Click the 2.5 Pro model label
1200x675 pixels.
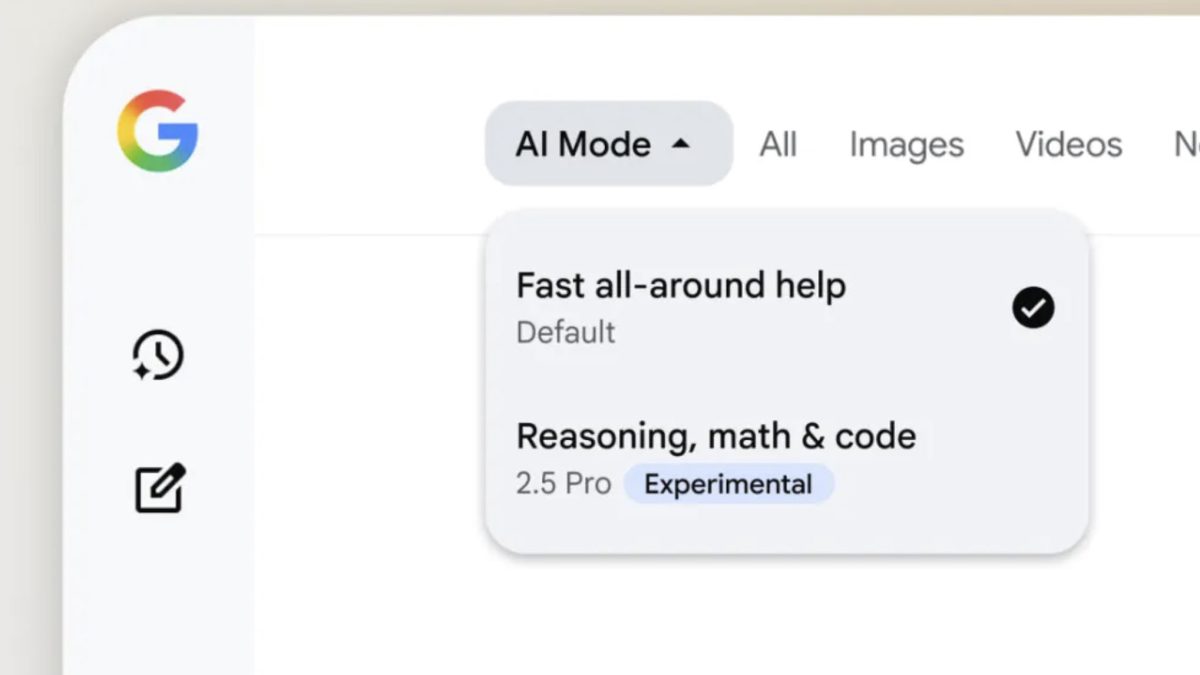click(563, 485)
